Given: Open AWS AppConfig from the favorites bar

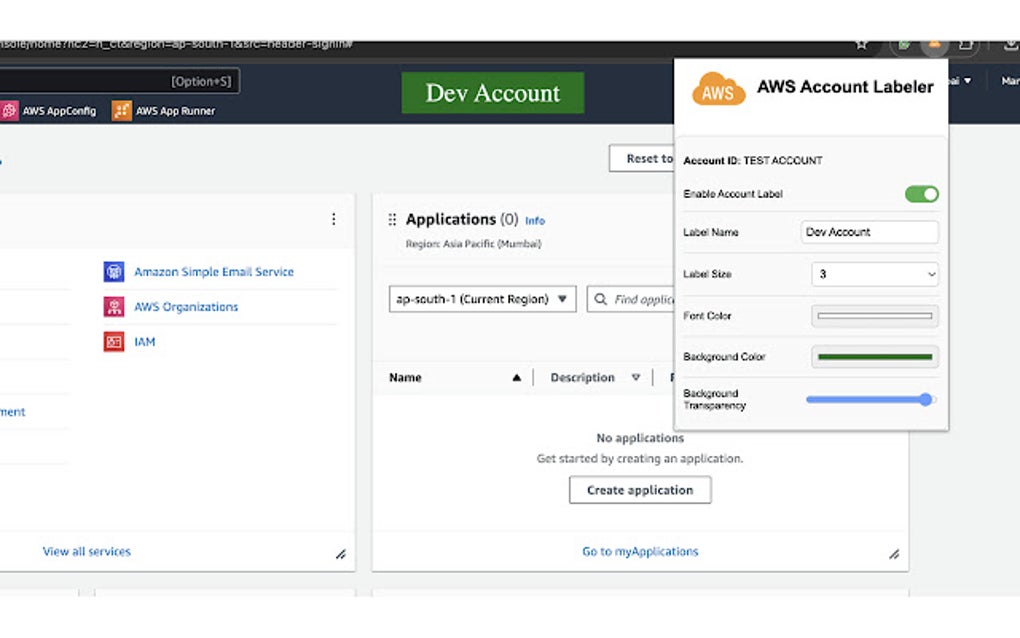Looking at the screenshot, I should tap(51, 110).
